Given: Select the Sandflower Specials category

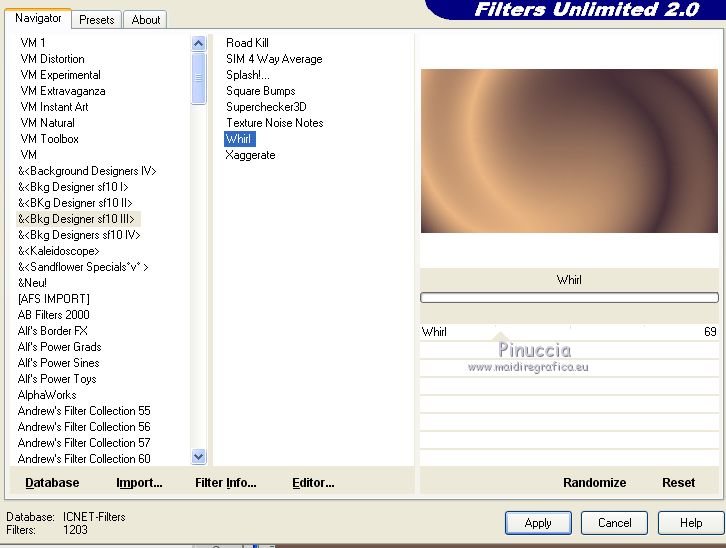Looking at the screenshot, I should [x=83, y=267].
